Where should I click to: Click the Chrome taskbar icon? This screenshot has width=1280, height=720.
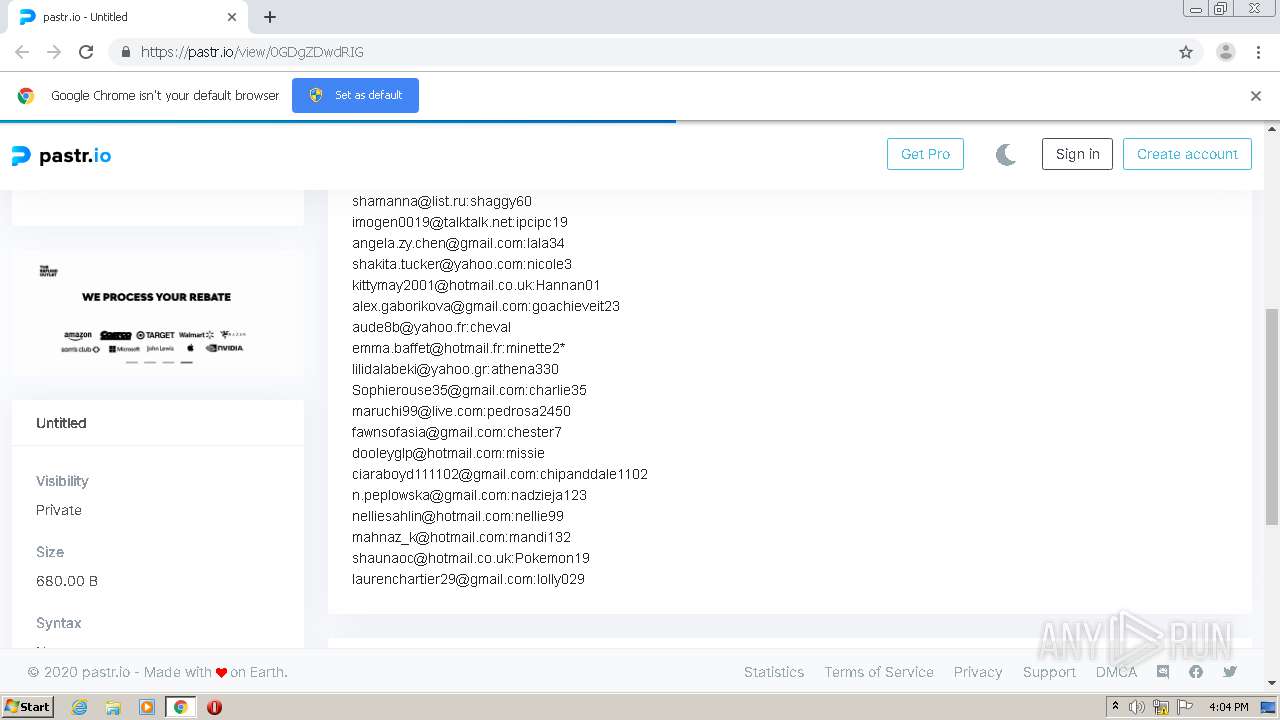[x=180, y=707]
